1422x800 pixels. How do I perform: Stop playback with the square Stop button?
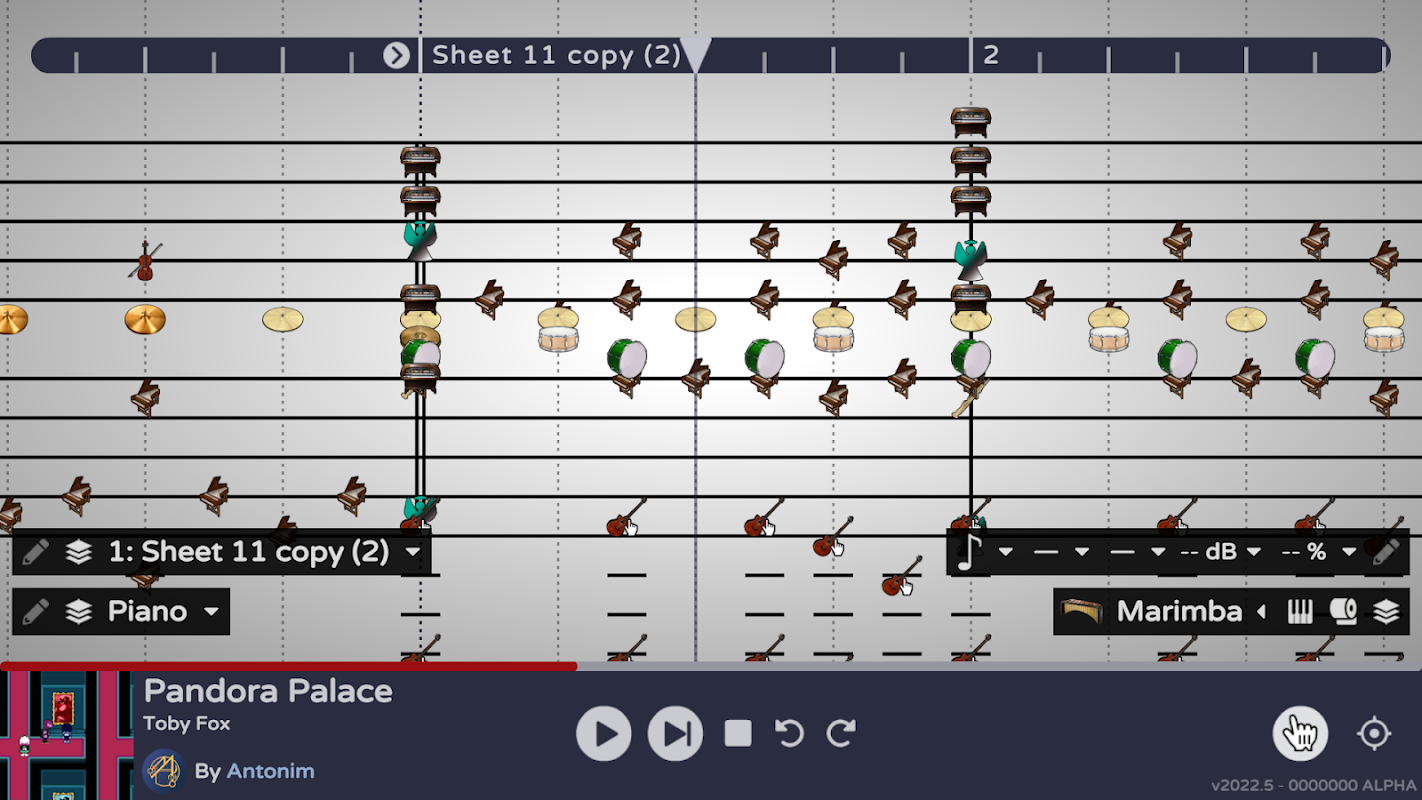point(738,734)
